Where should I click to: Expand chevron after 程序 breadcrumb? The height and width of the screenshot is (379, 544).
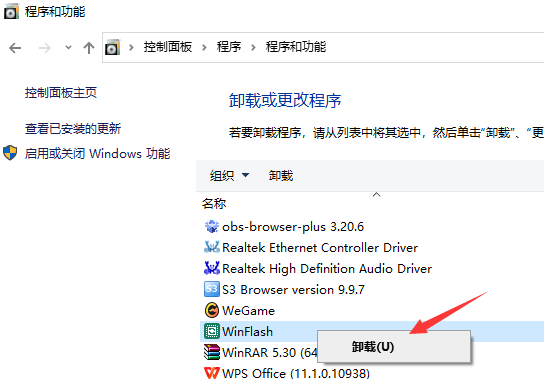click(253, 47)
